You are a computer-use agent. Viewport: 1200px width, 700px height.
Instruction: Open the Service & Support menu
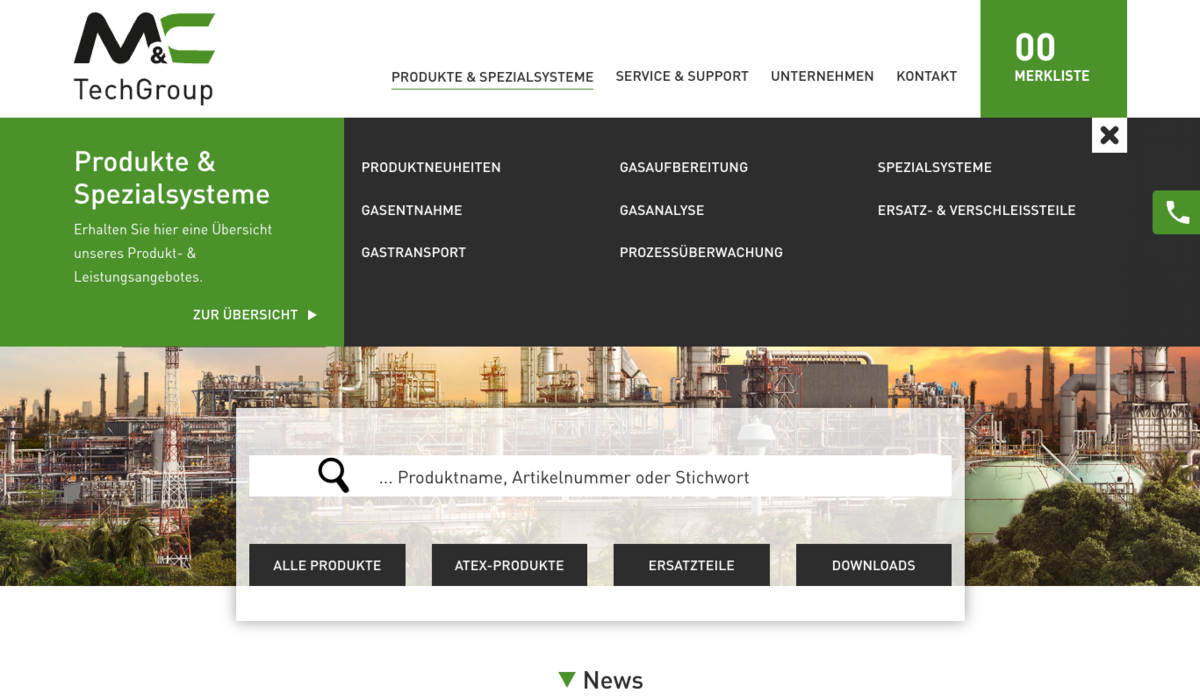pyautogui.click(x=682, y=76)
